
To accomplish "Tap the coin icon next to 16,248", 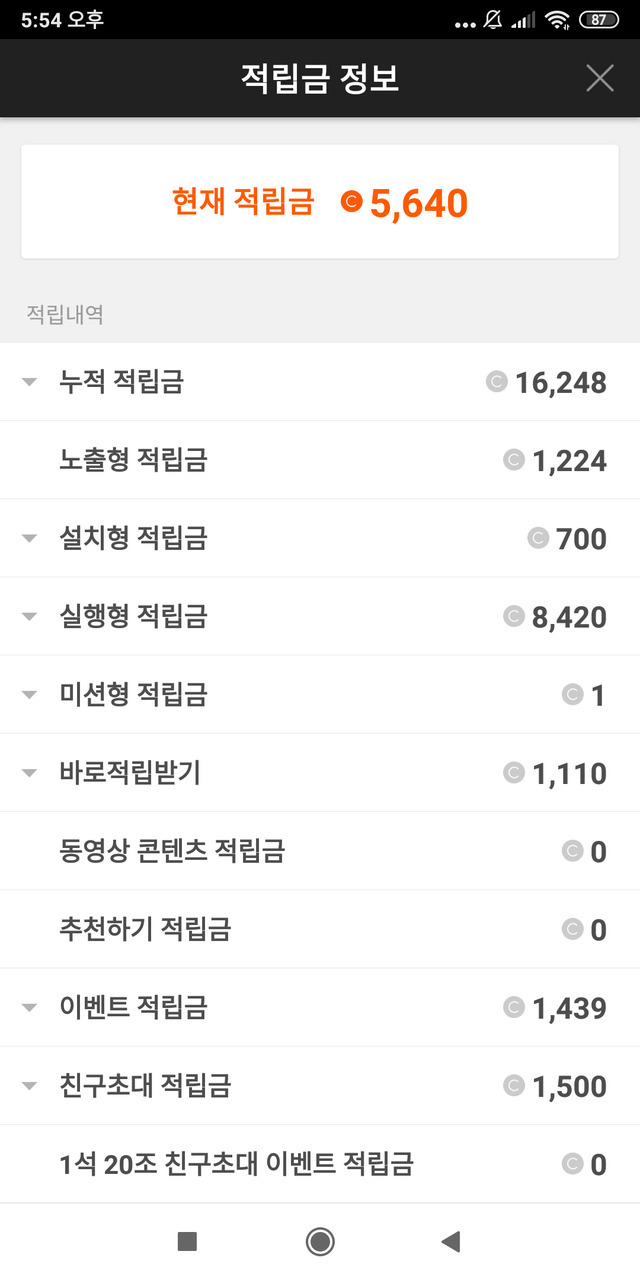I will tap(497, 381).
